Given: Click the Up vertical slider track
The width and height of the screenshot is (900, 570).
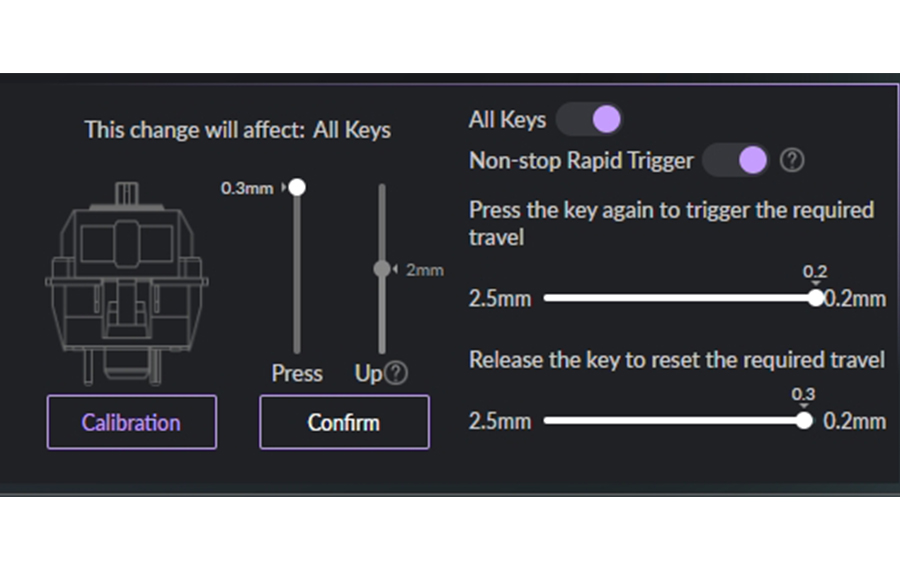Looking at the screenshot, I should coord(382,269).
